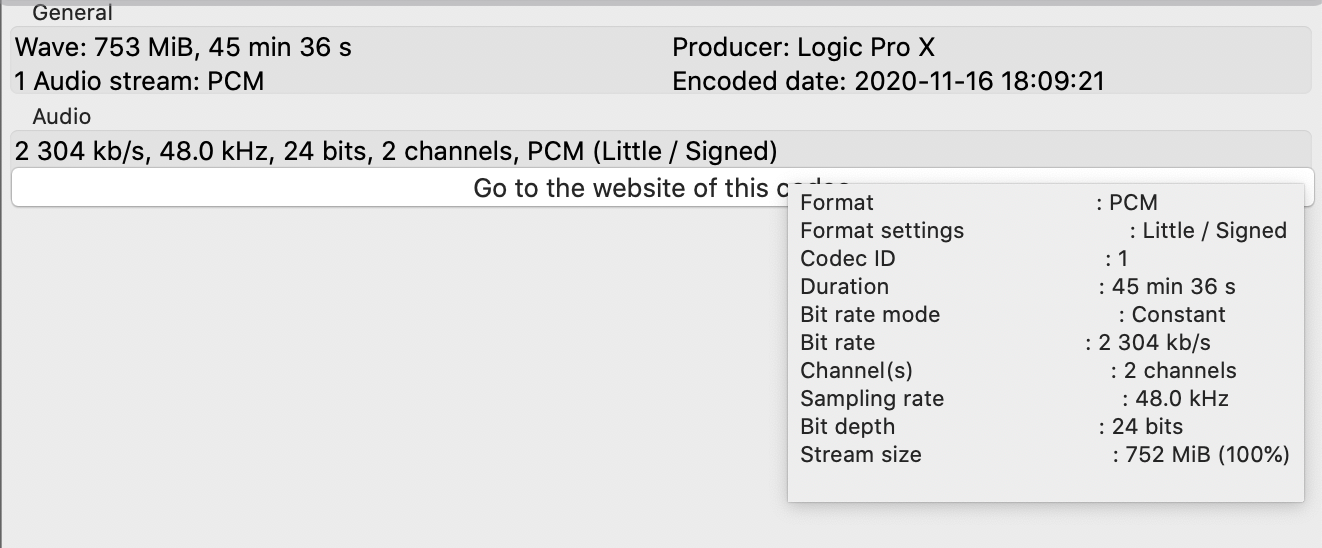The image size is (1322, 548).
Task: Click the Stream size 752 MiB value
Action: click(1201, 455)
